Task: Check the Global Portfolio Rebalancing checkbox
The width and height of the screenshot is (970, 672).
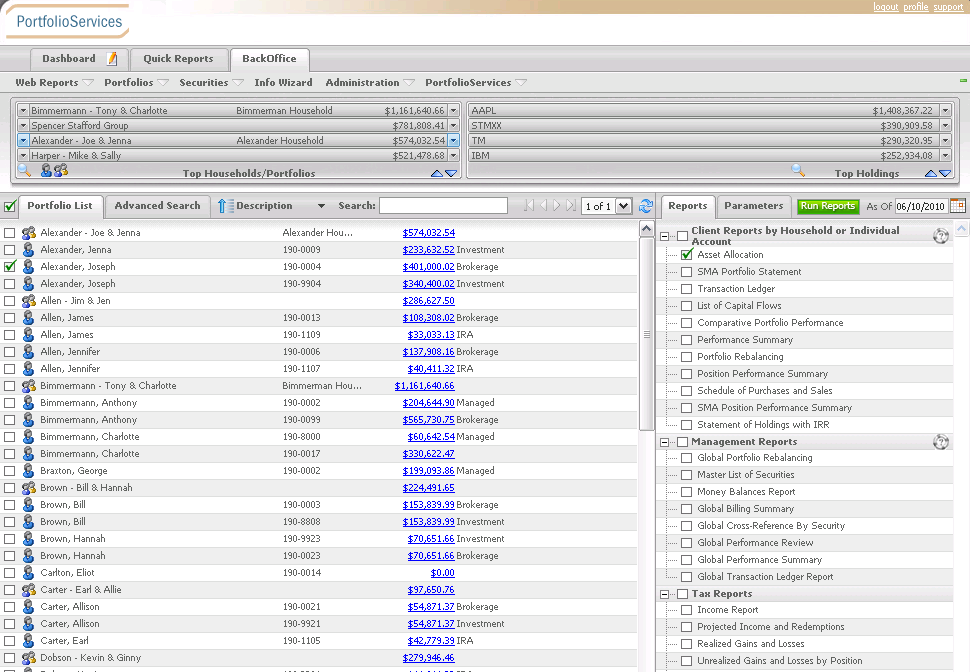Action: tap(686, 458)
